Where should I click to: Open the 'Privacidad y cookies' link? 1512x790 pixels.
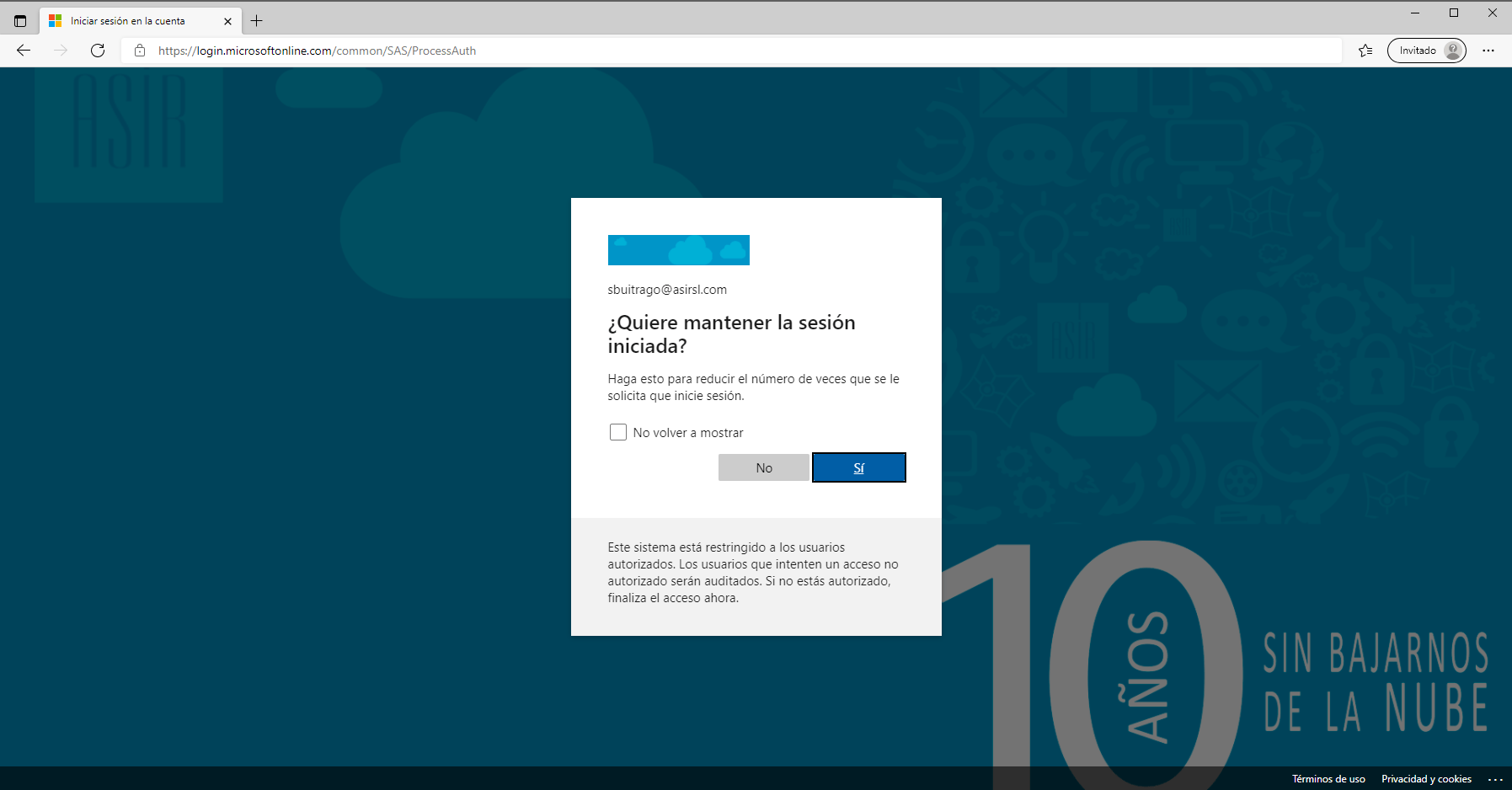(1426, 779)
